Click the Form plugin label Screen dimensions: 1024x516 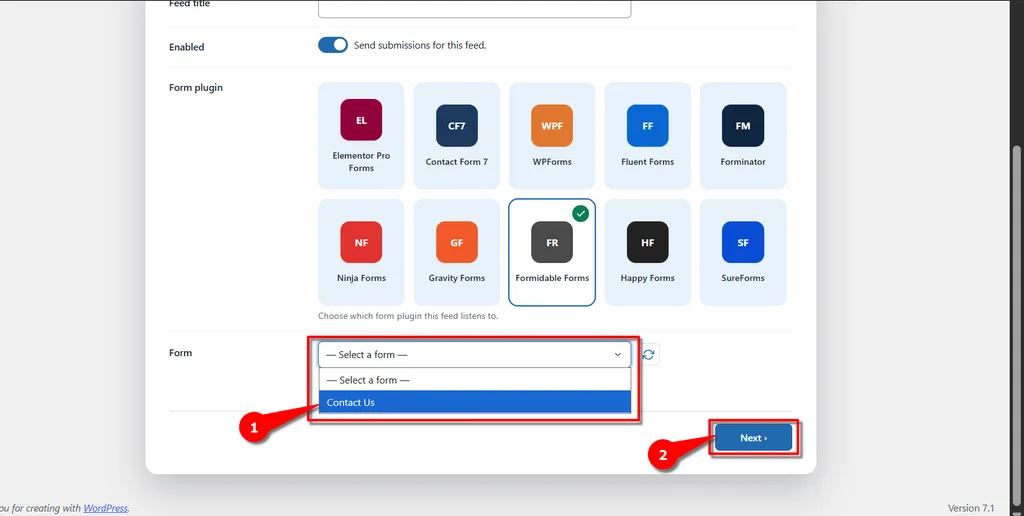[196, 88]
